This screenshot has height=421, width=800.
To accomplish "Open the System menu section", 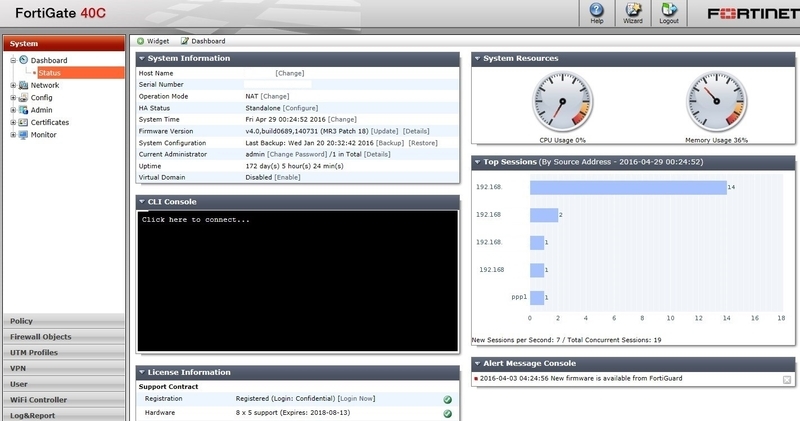I will click(64, 43).
